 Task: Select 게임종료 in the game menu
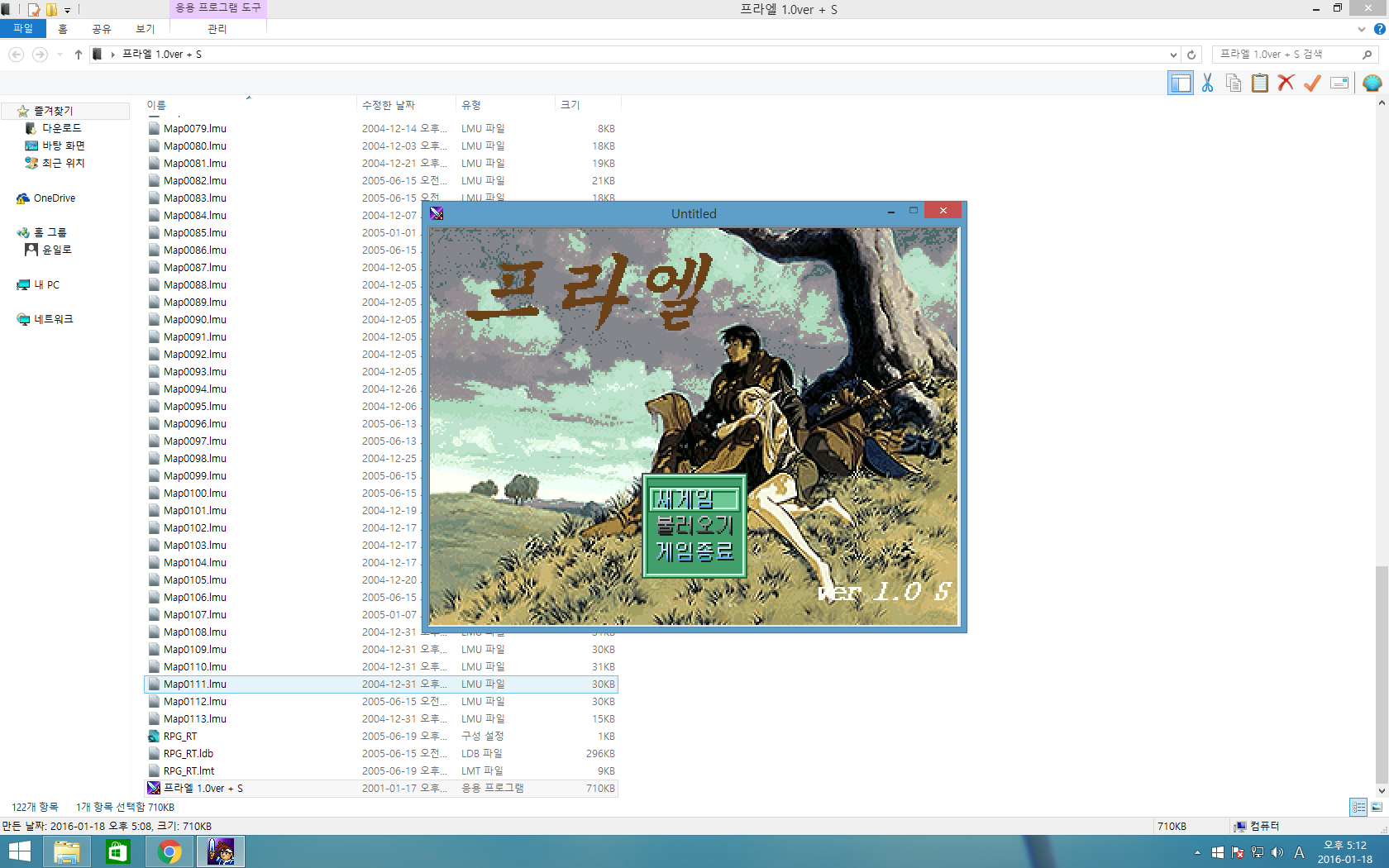[x=694, y=551]
